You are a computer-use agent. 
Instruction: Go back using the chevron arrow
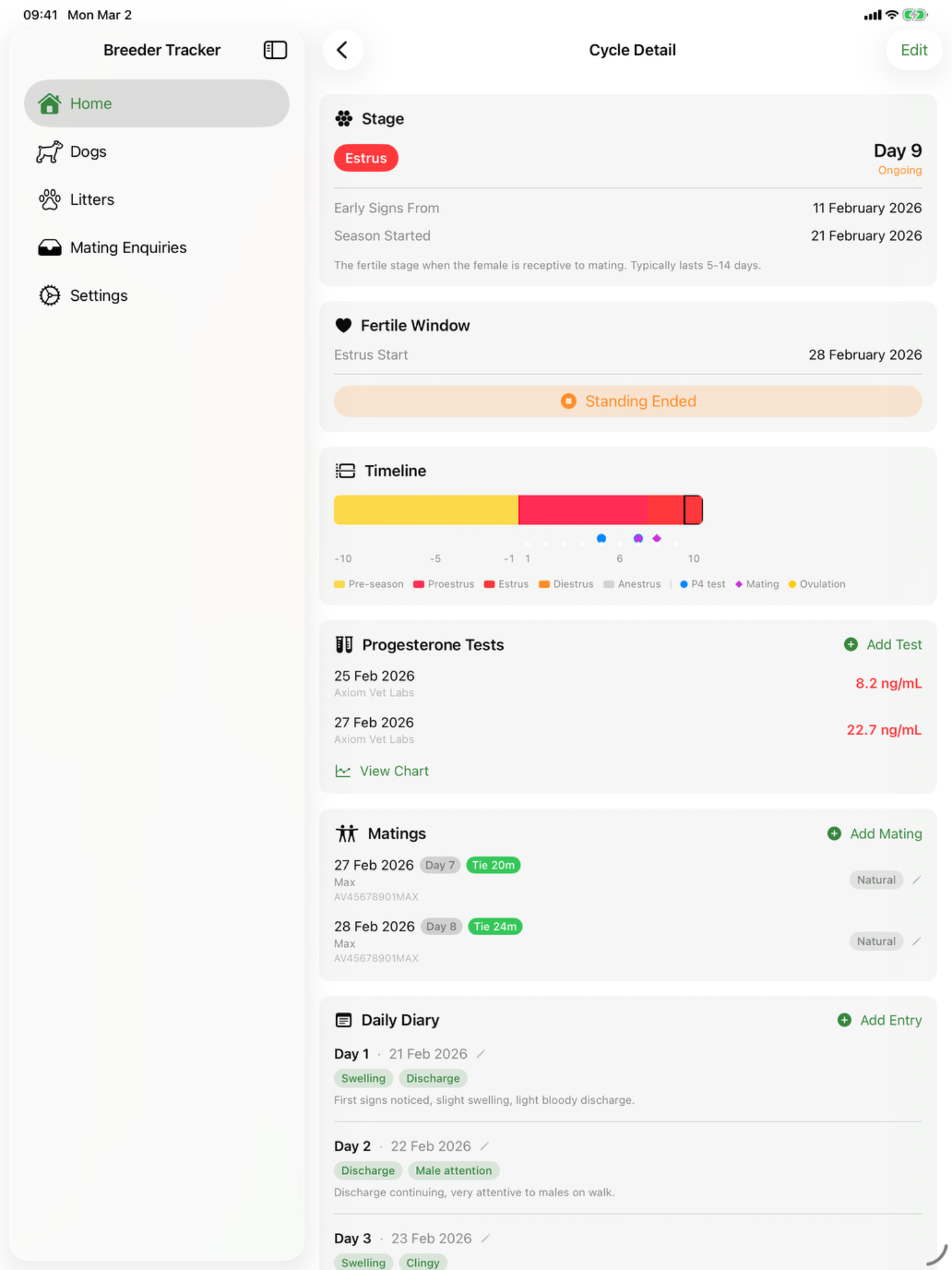click(343, 50)
